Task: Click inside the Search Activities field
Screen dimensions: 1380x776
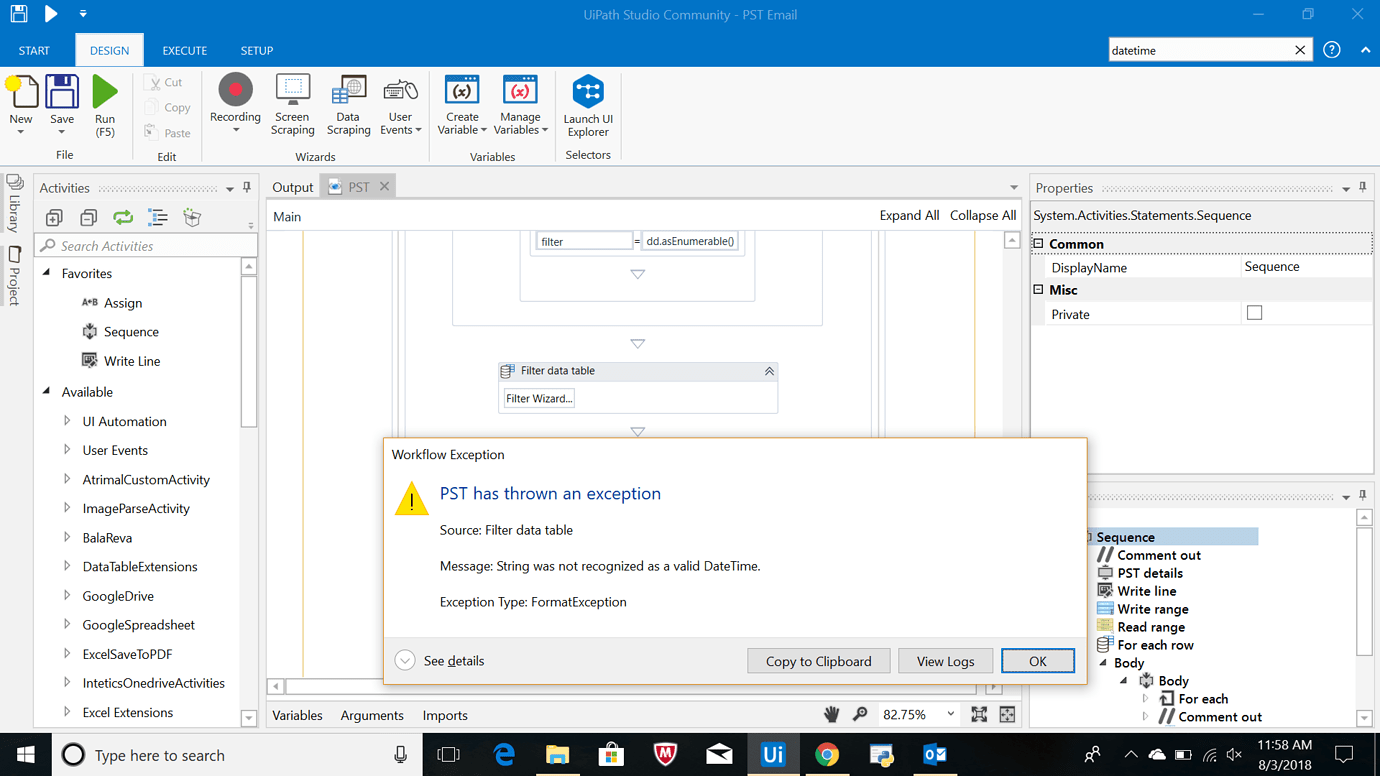Action: coord(140,245)
